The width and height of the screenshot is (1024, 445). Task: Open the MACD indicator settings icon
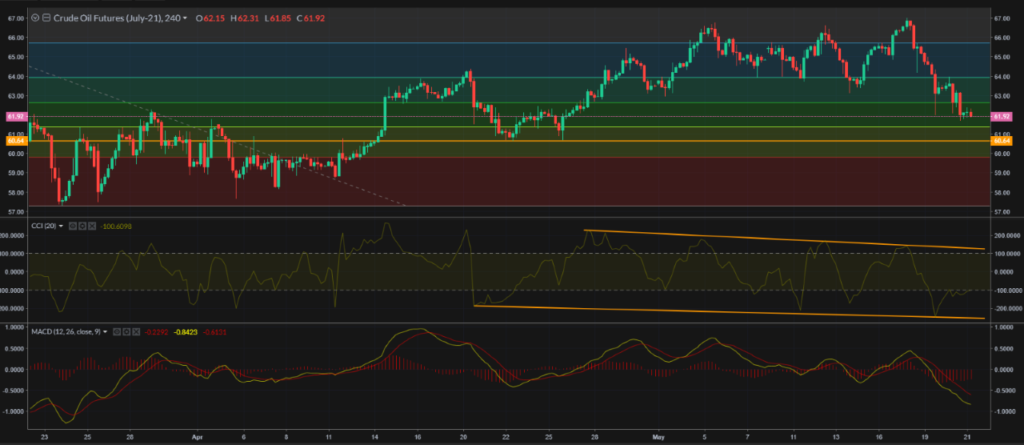(126, 331)
